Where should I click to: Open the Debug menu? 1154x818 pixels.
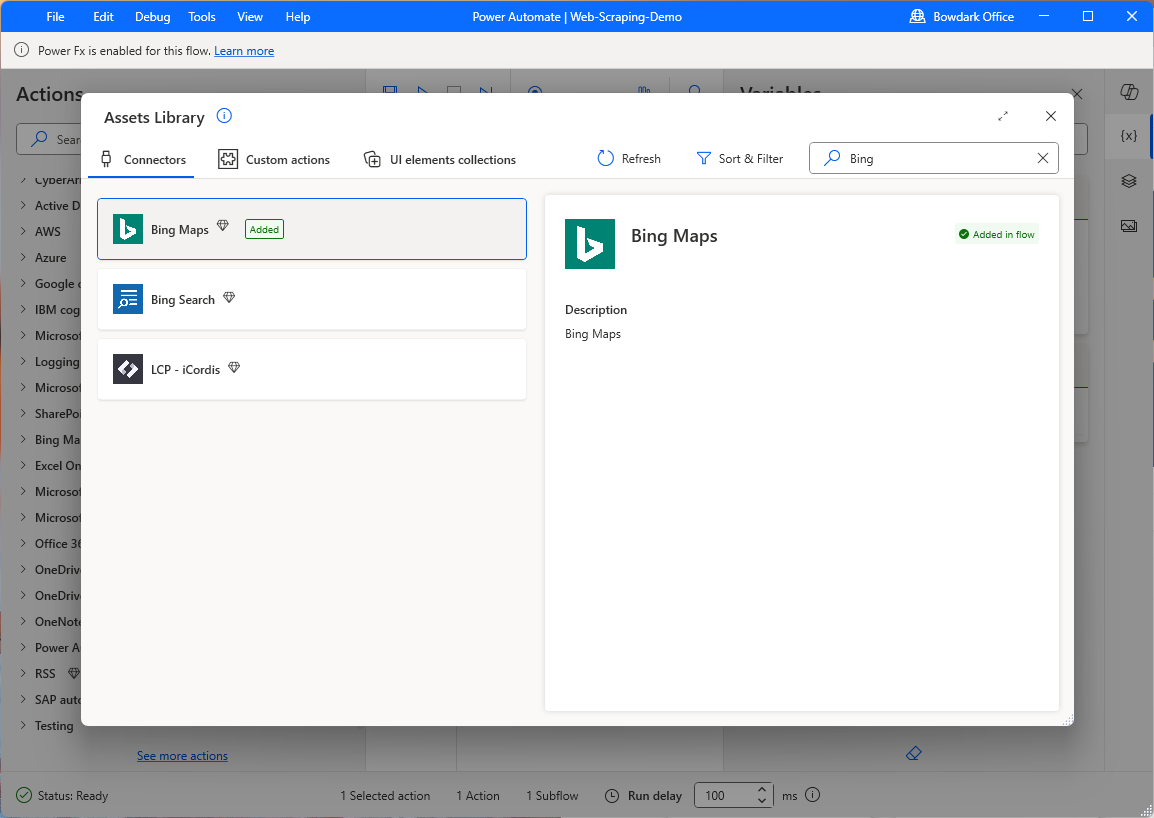(152, 16)
